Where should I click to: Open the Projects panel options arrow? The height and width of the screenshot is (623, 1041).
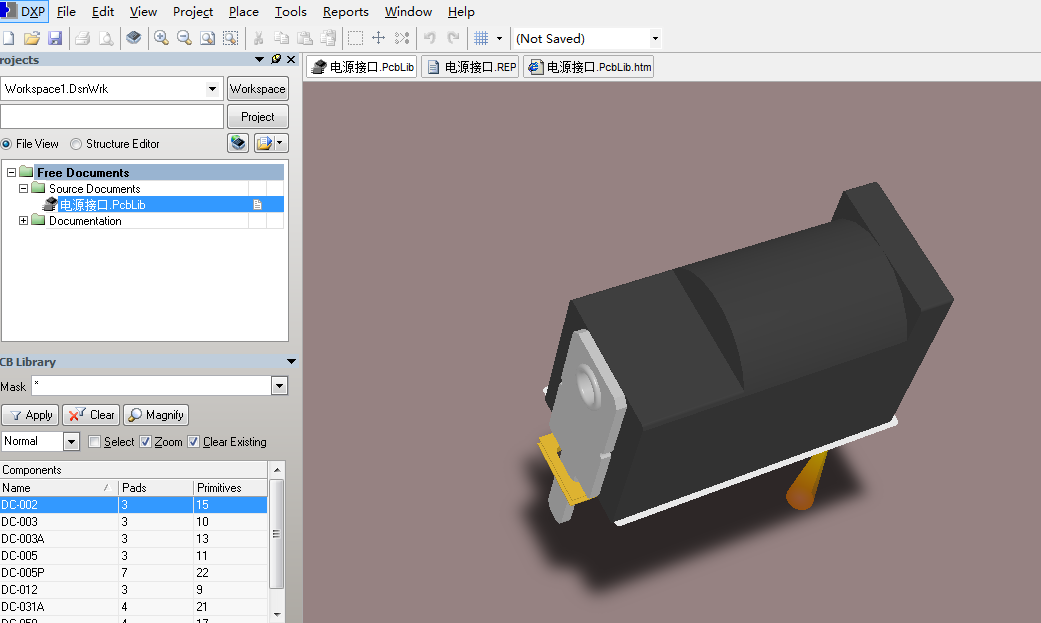[260, 59]
